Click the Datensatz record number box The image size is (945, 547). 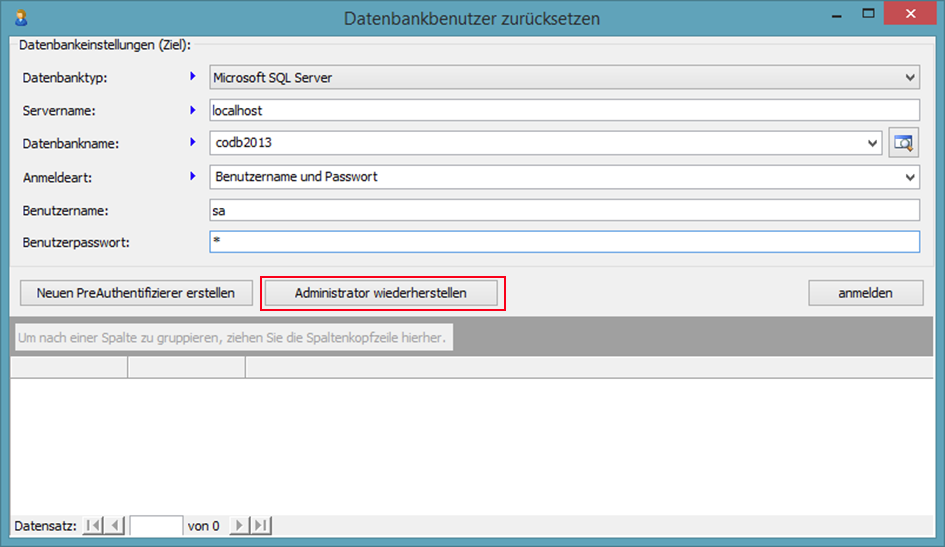pyautogui.click(x=156, y=525)
